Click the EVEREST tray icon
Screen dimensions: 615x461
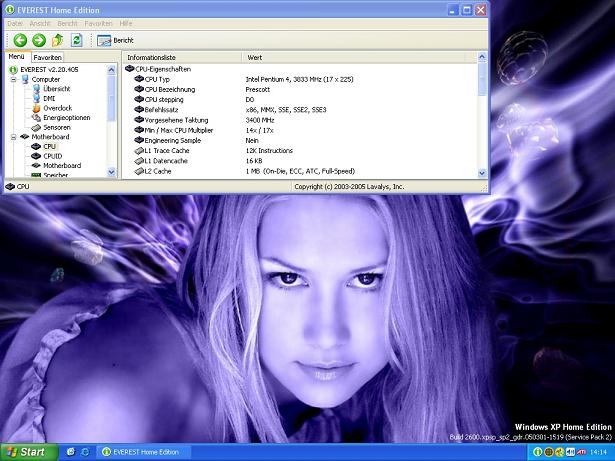[x=538, y=452]
